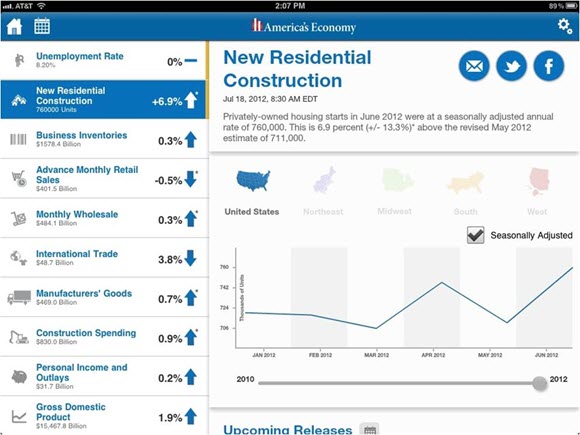
Task: Open the International Trade indicator
Action: pyautogui.click(x=104, y=258)
